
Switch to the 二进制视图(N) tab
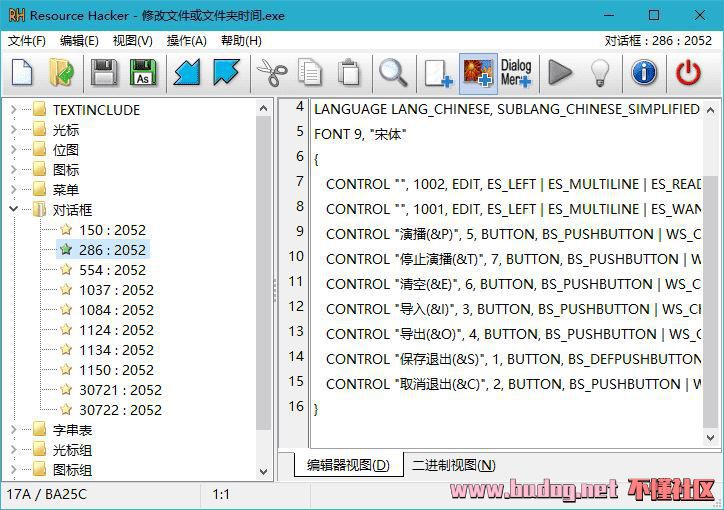(453, 465)
